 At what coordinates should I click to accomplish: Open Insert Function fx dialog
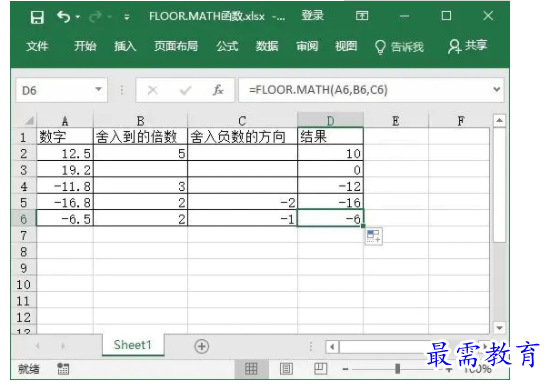pyautogui.click(x=218, y=90)
